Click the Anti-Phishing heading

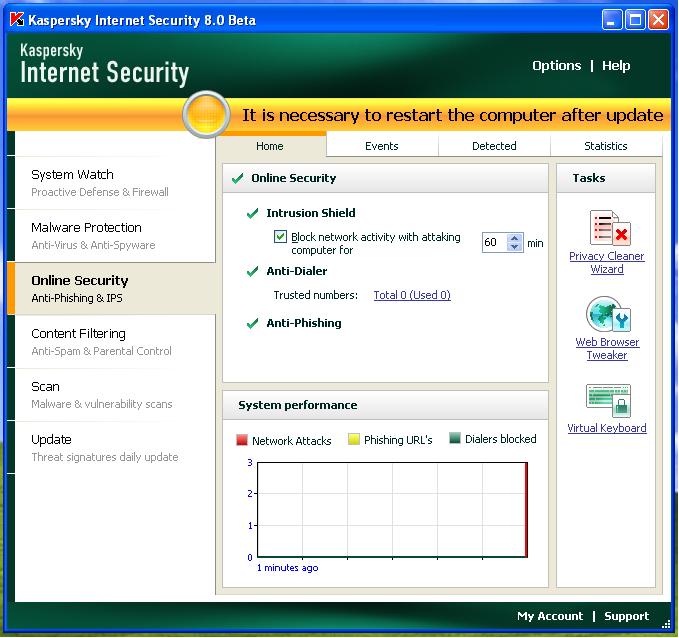[304, 323]
